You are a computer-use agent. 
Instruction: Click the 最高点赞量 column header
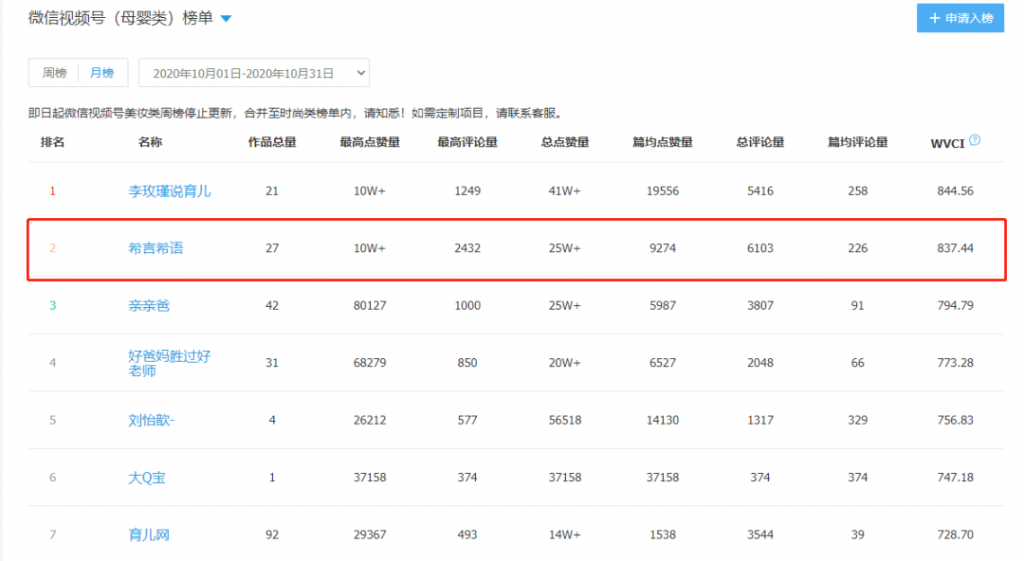(370, 143)
